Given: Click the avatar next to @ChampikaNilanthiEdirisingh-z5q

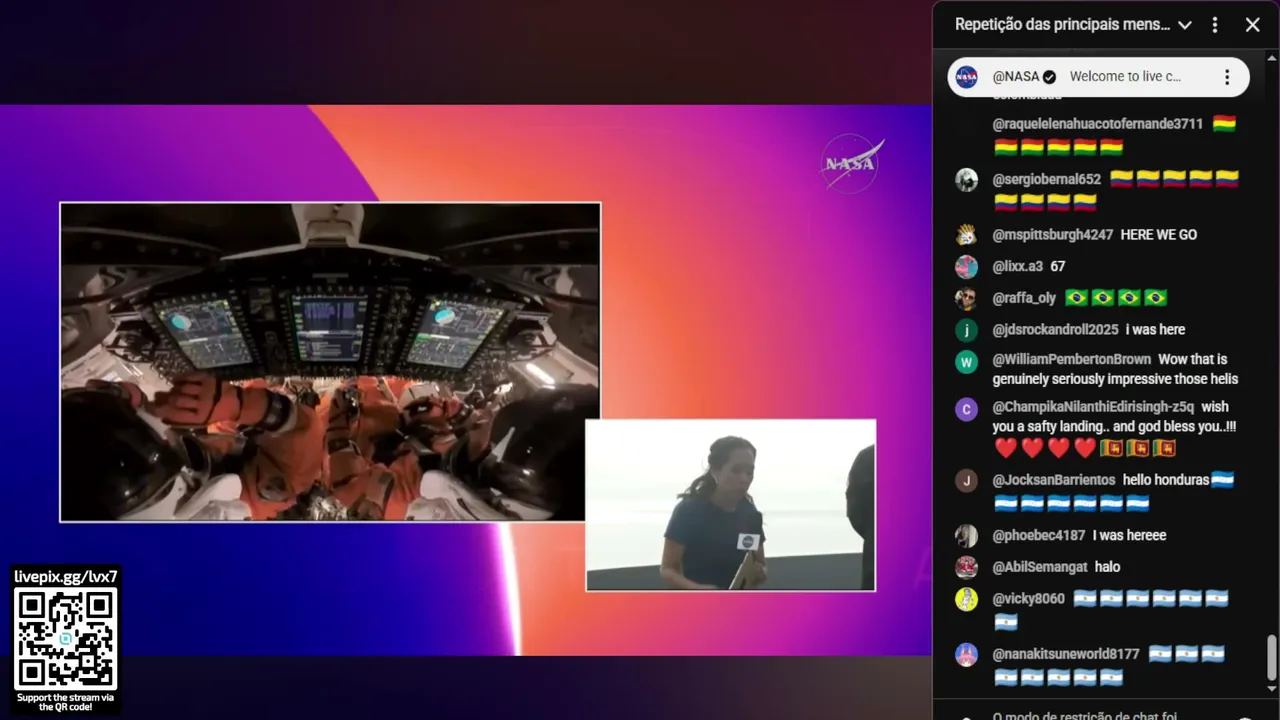Looking at the screenshot, I should tap(966, 409).
